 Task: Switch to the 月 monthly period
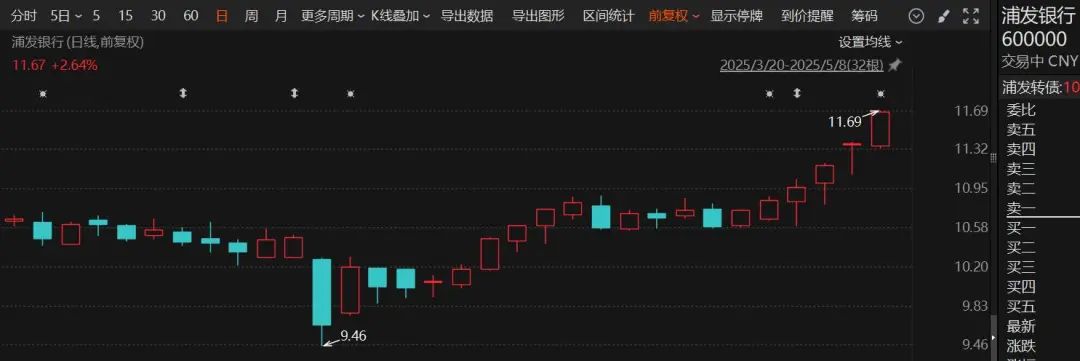tap(281, 15)
